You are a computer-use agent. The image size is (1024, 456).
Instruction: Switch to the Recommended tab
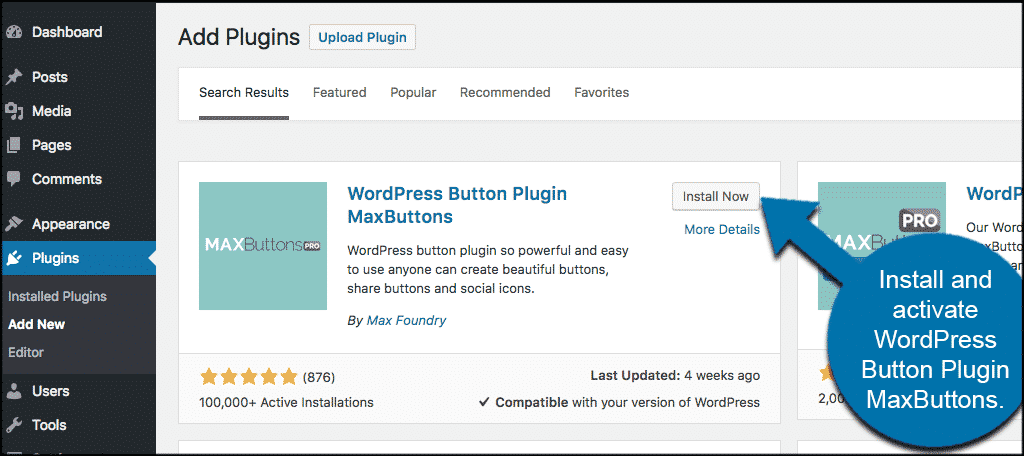505,93
